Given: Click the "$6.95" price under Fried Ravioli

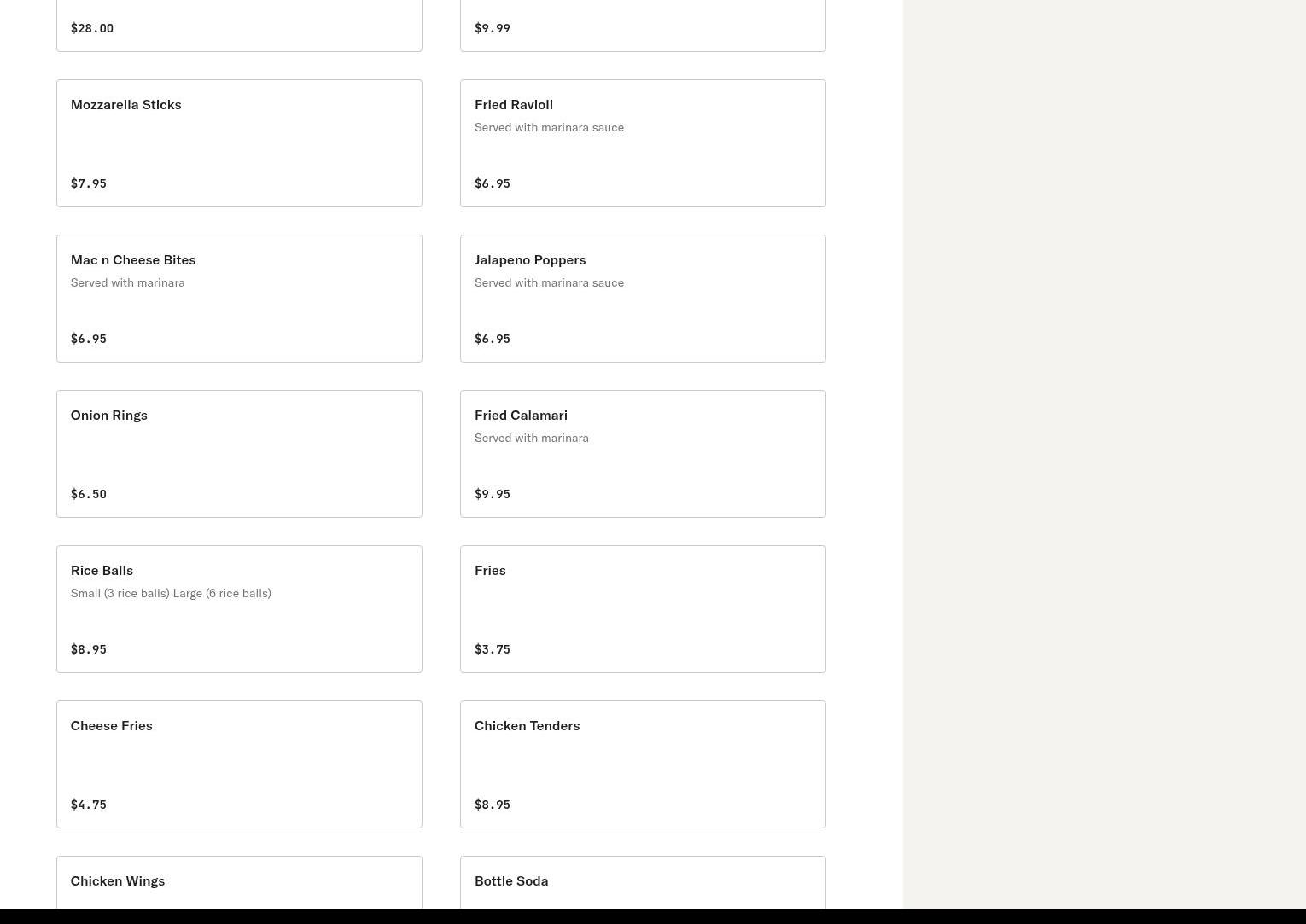Looking at the screenshot, I should coord(493,183).
